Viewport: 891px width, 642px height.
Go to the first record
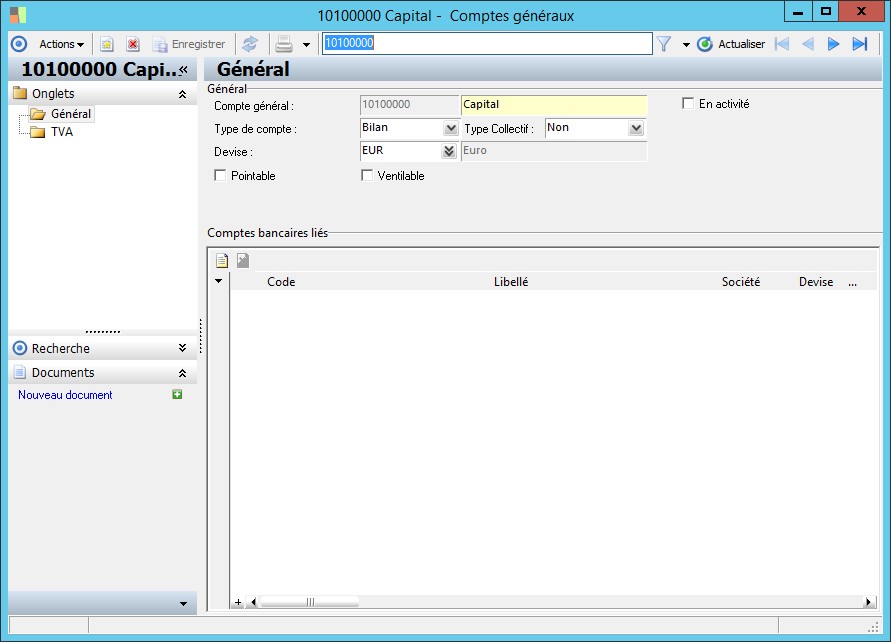782,44
